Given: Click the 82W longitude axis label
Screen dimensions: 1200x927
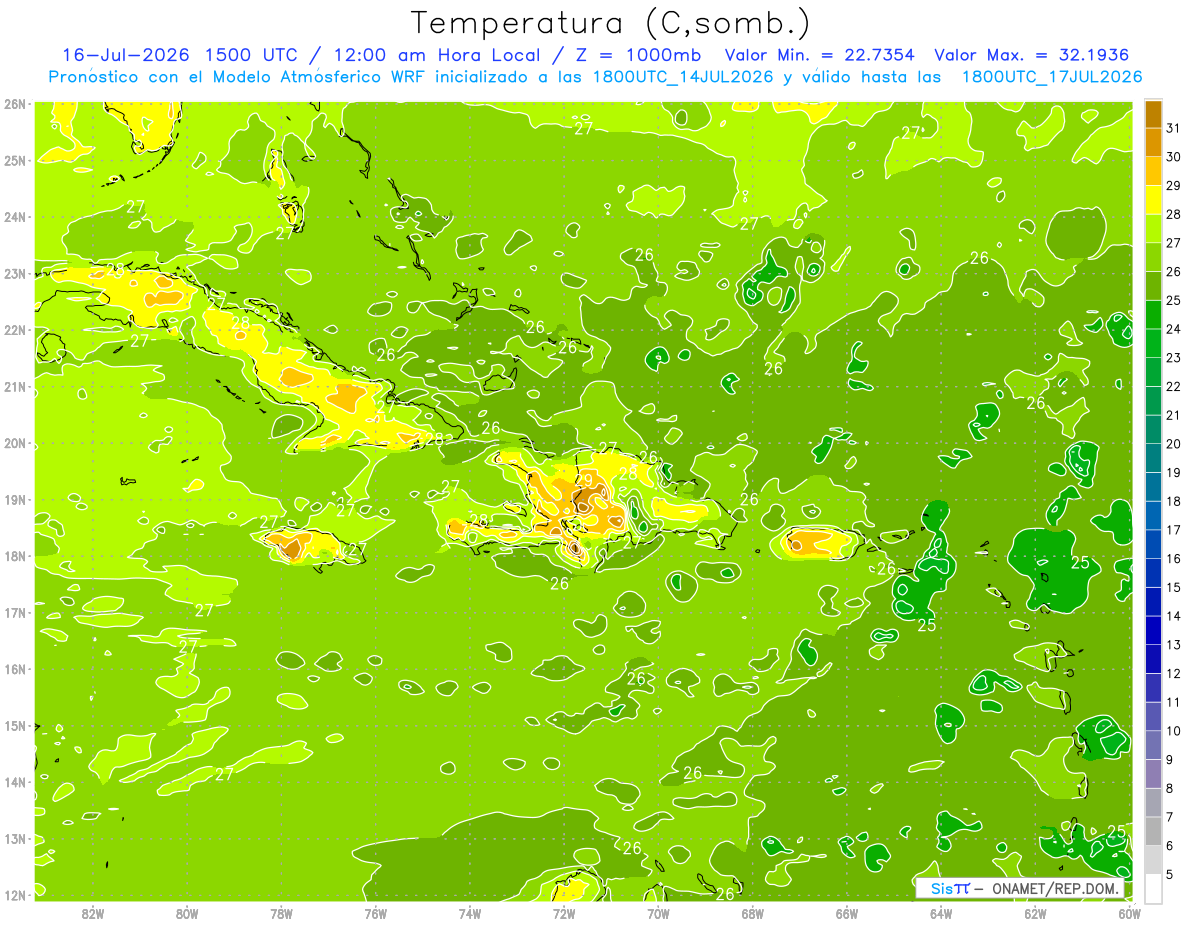Looking at the screenshot, I should pos(93,913).
